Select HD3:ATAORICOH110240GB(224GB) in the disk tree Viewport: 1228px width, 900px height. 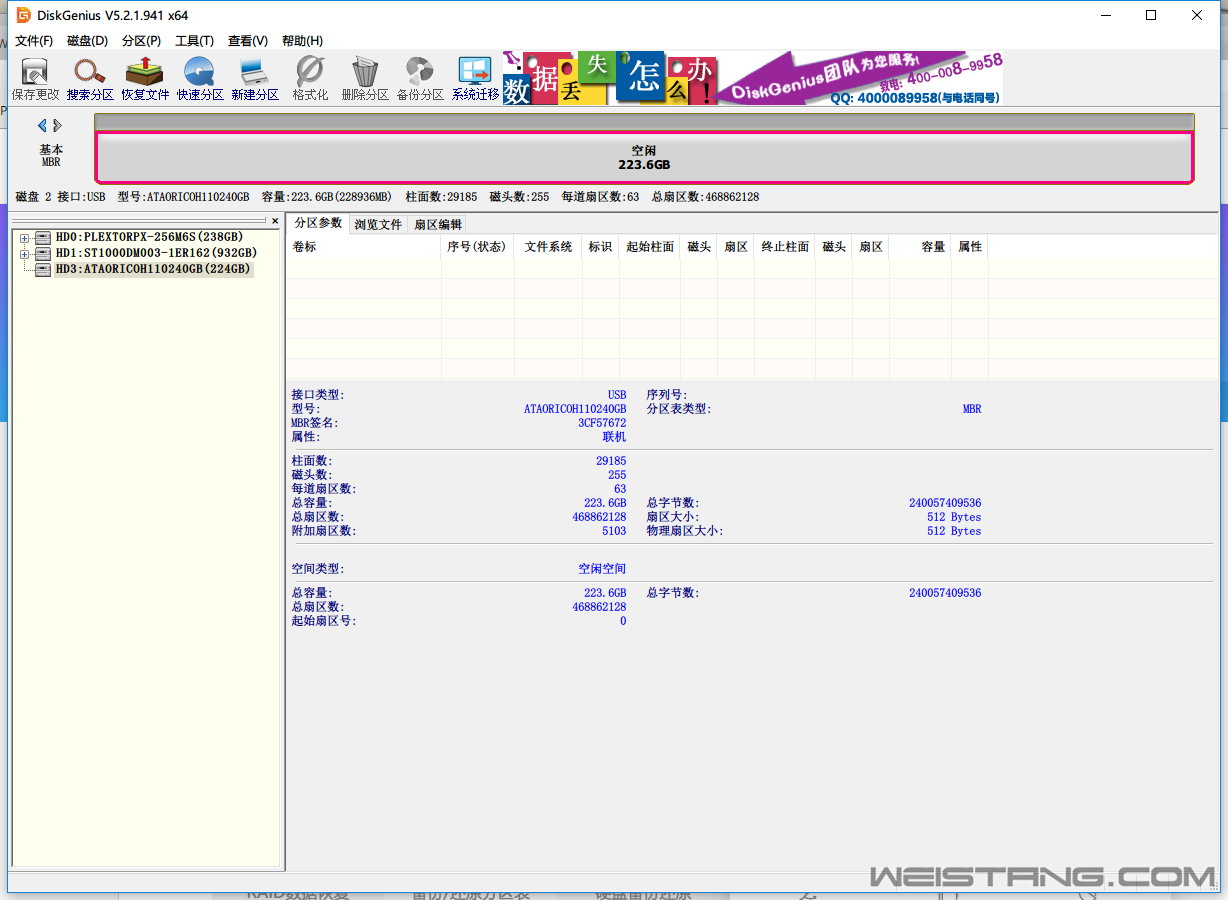pos(153,269)
